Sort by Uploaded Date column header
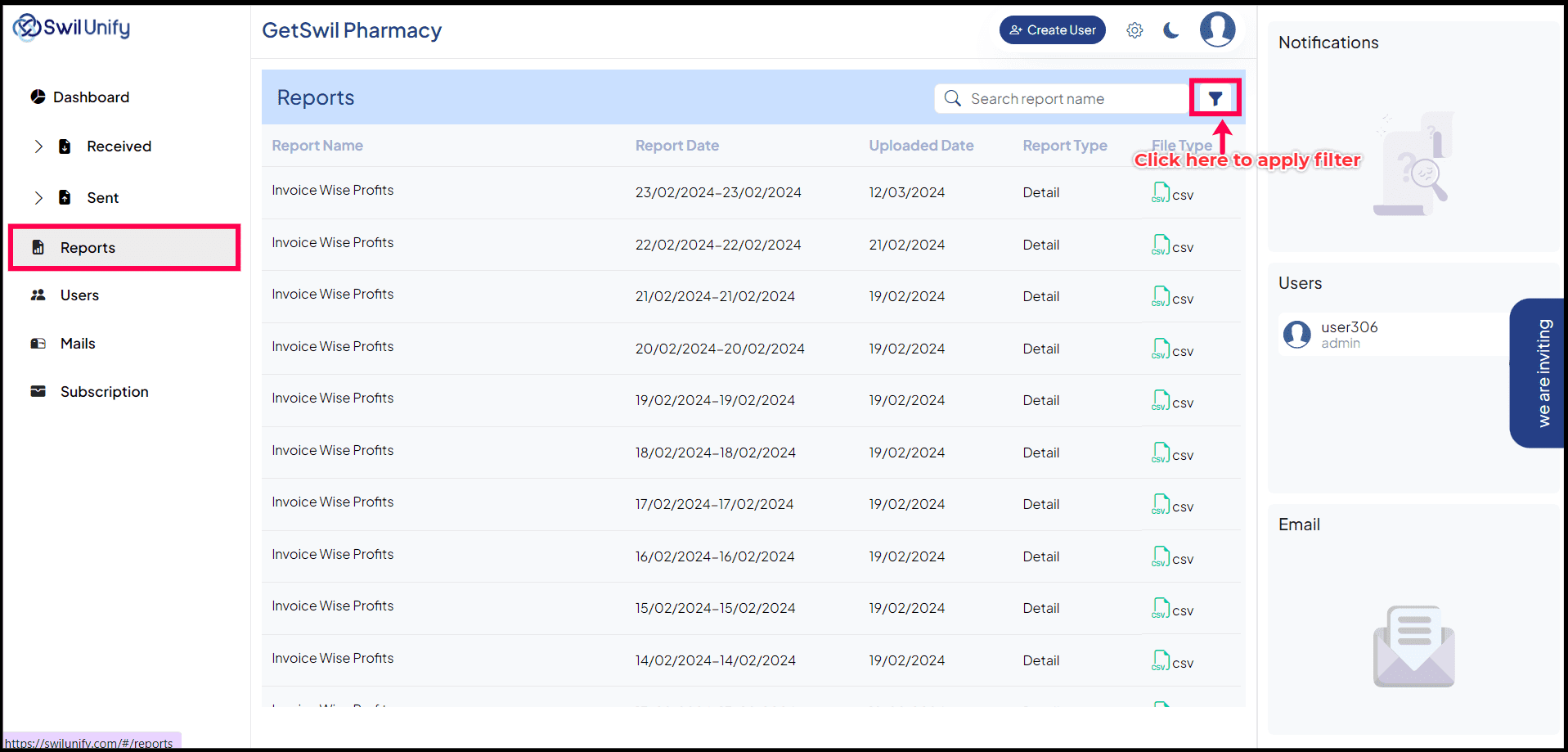The width and height of the screenshot is (1568, 752). pos(921,146)
